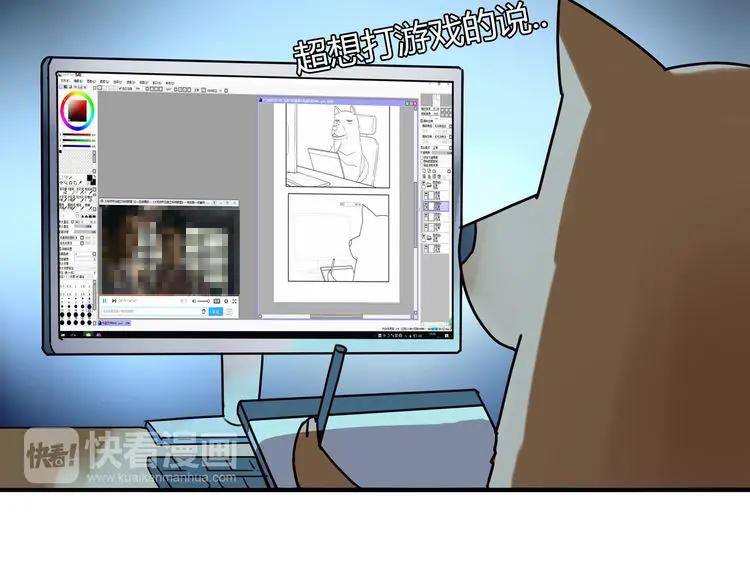The width and height of the screenshot is (750, 586).
Task: Click the upper comic panel on canvas
Action: pos(338,146)
